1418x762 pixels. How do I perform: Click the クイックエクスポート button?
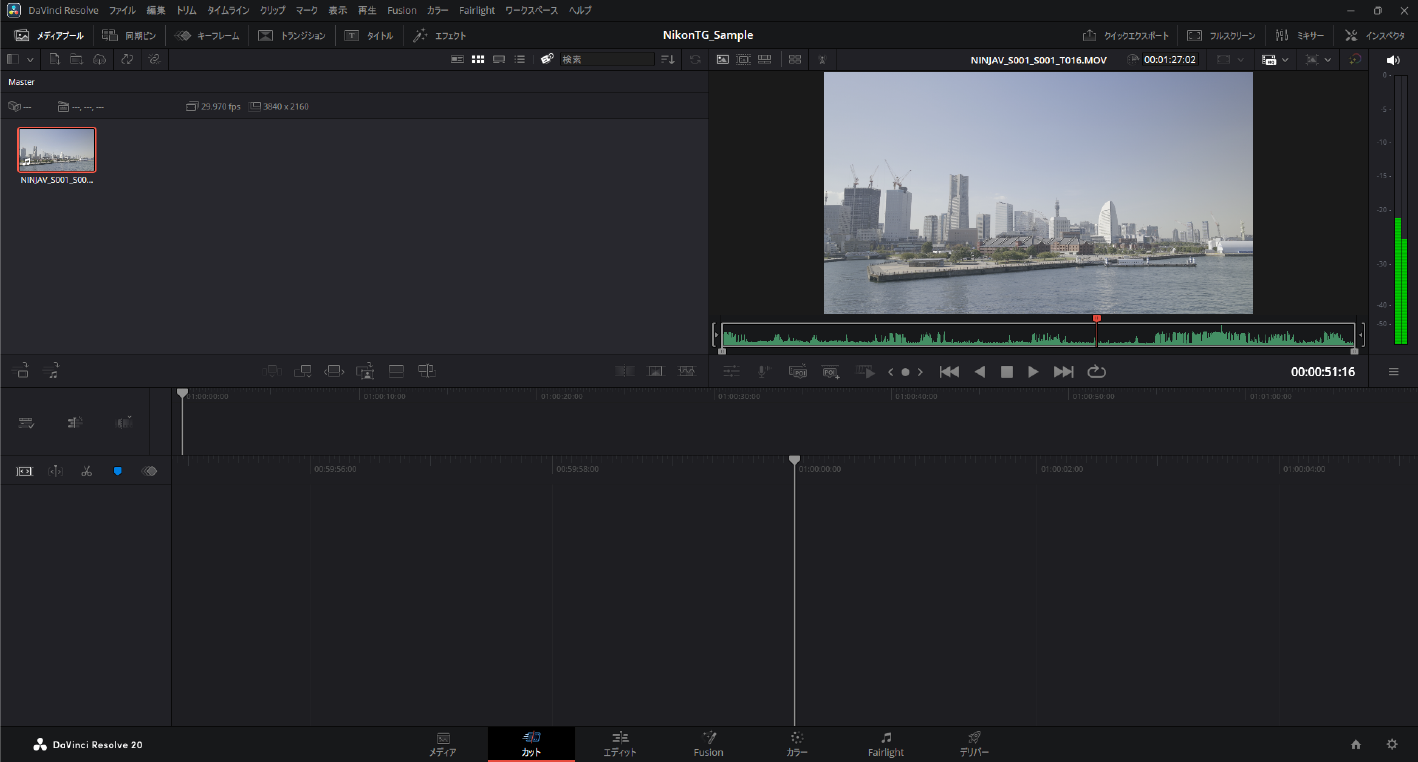click(x=1126, y=35)
